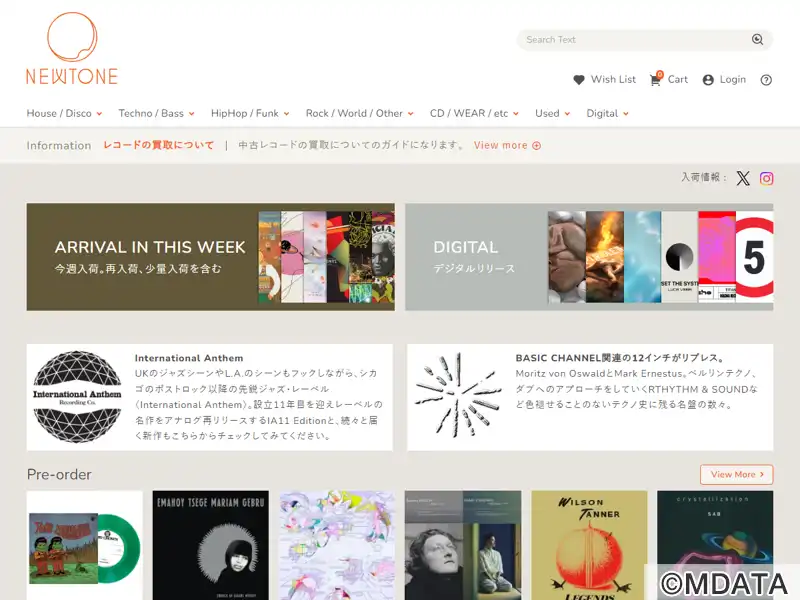The height and width of the screenshot is (600, 800).
Task: Open the HipHop / Funk dropdown
Action: [250, 113]
